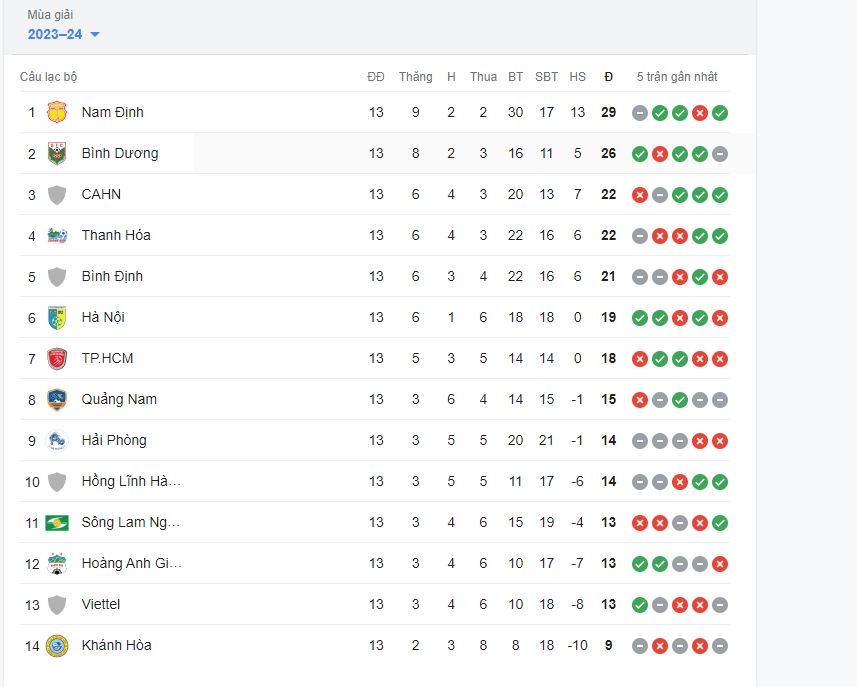
Task: Click the Sông Lam Nghệ An logo
Action: (x=57, y=522)
